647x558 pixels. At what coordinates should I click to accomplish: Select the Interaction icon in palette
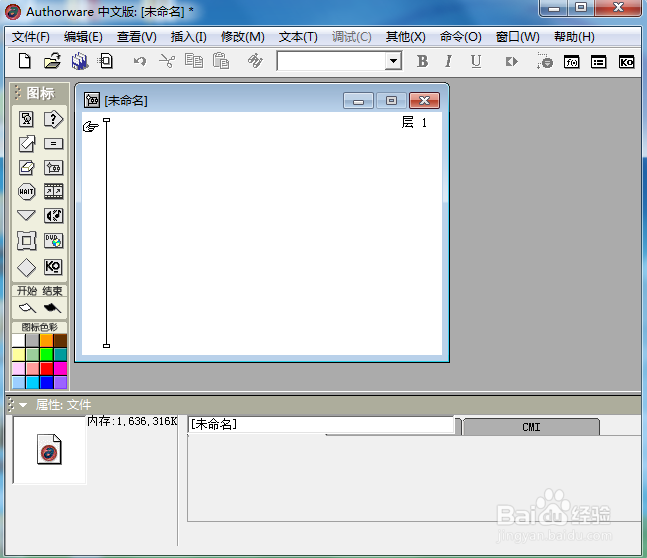53,120
